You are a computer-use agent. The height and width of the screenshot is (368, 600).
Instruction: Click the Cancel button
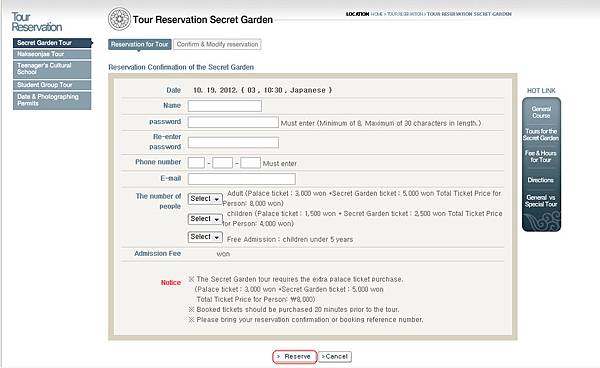(x=335, y=357)
